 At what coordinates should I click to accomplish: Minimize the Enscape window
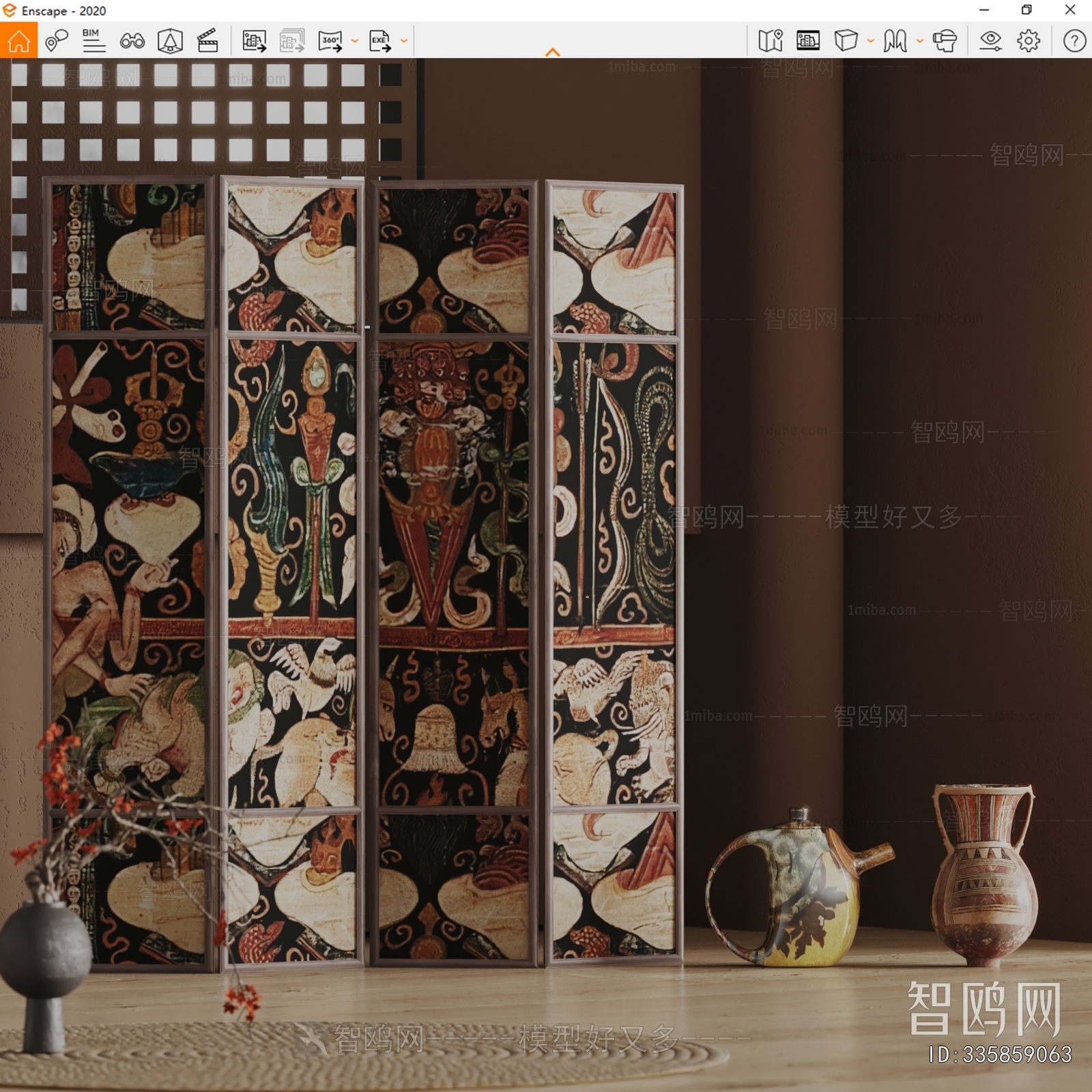(984, 10)
